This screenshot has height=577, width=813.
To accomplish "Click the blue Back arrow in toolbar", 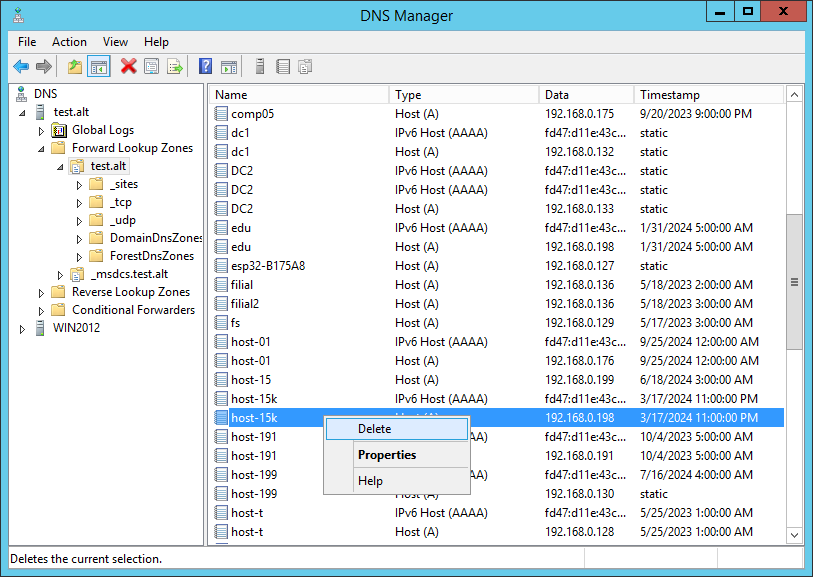I will click(21, 67).
